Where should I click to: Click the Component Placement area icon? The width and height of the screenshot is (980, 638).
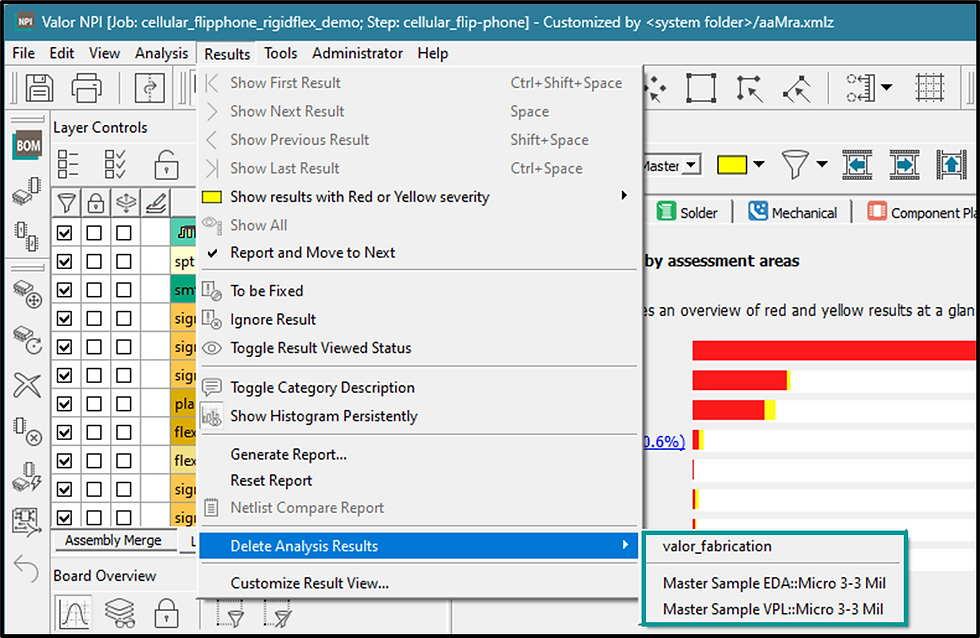pyautogui.click(x=876, y=212)
